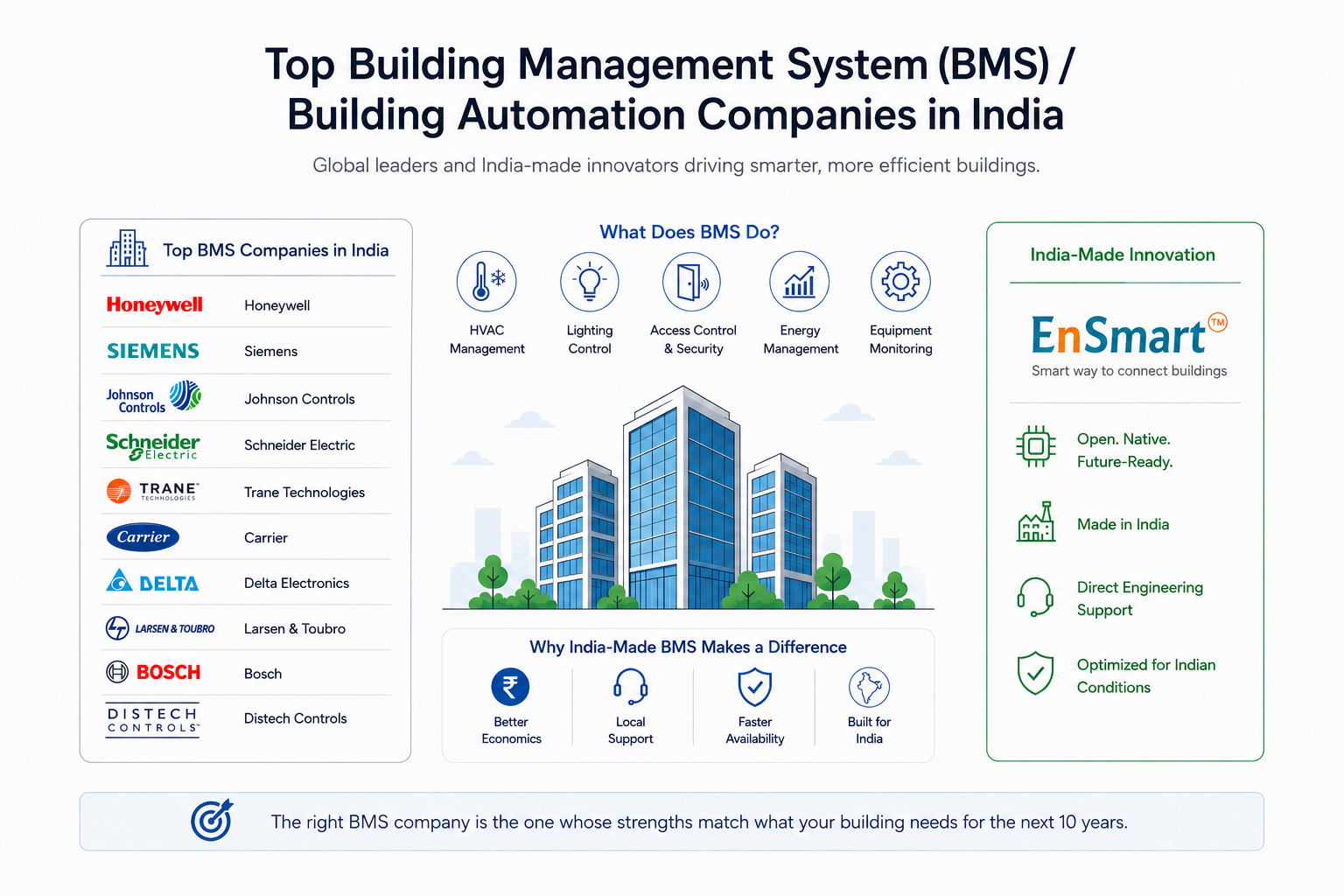
Task: Click the Top BMS Companies in India heading
Action: pos(276,250)
